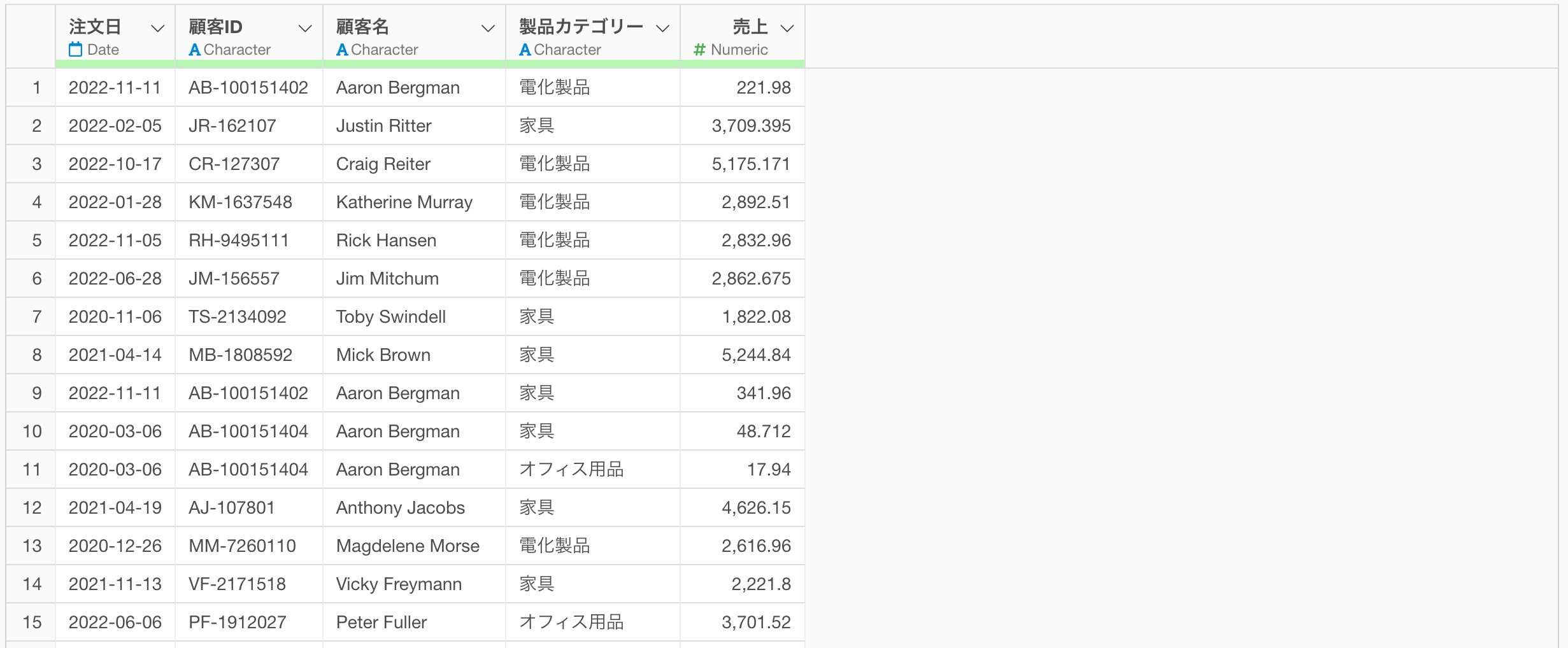Select sales value 3,701.52

pos(756,623)
